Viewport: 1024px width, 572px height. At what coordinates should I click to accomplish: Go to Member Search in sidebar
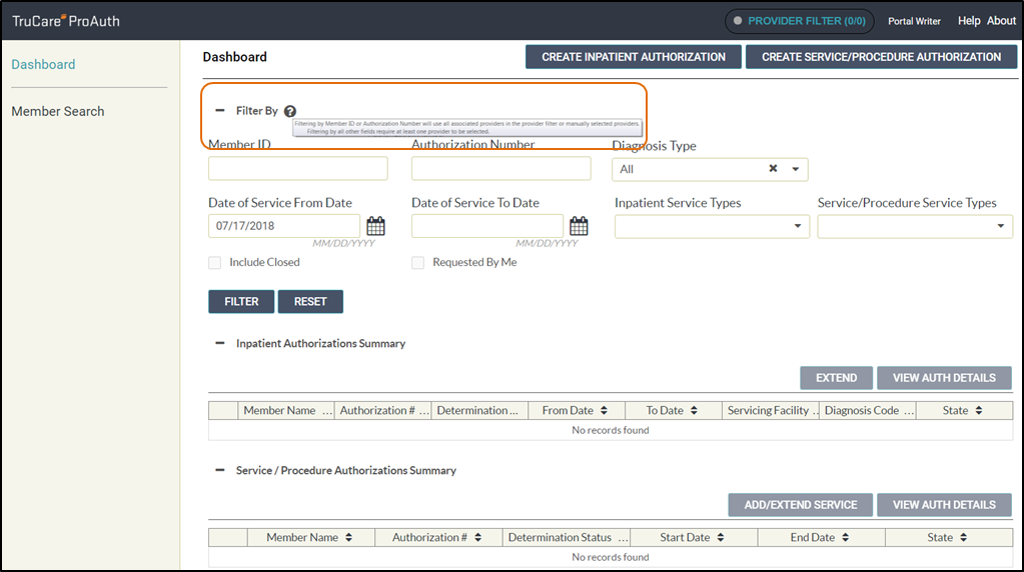click(58, 111)
